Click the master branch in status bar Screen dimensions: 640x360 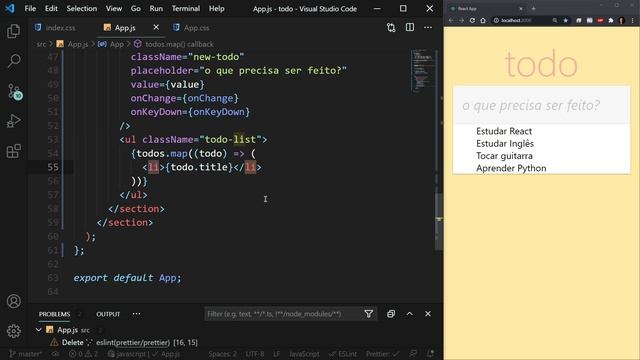pos(26,354)
